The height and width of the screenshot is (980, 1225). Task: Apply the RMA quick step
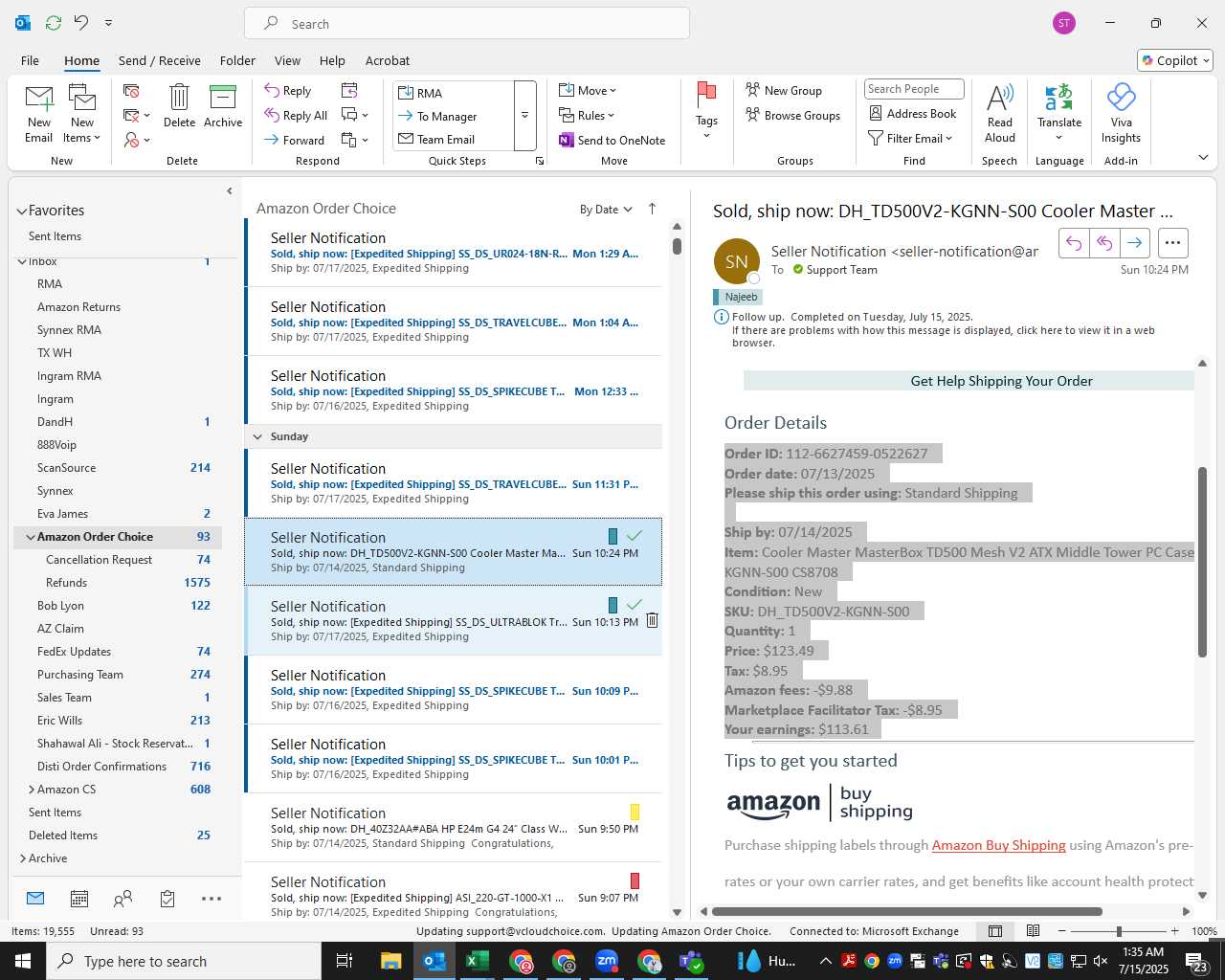click(455, 93)
